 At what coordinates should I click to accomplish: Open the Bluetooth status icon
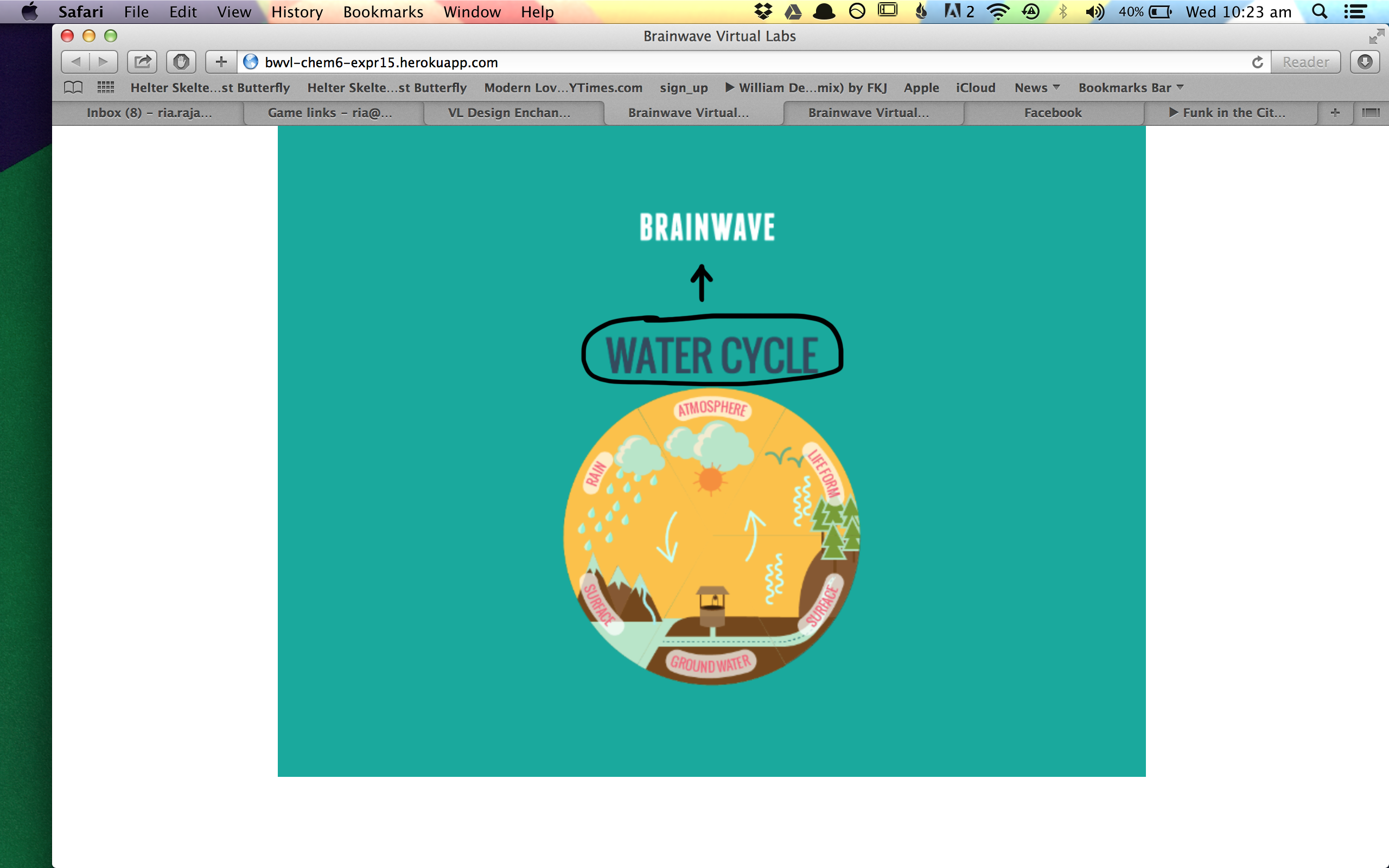1063,11
